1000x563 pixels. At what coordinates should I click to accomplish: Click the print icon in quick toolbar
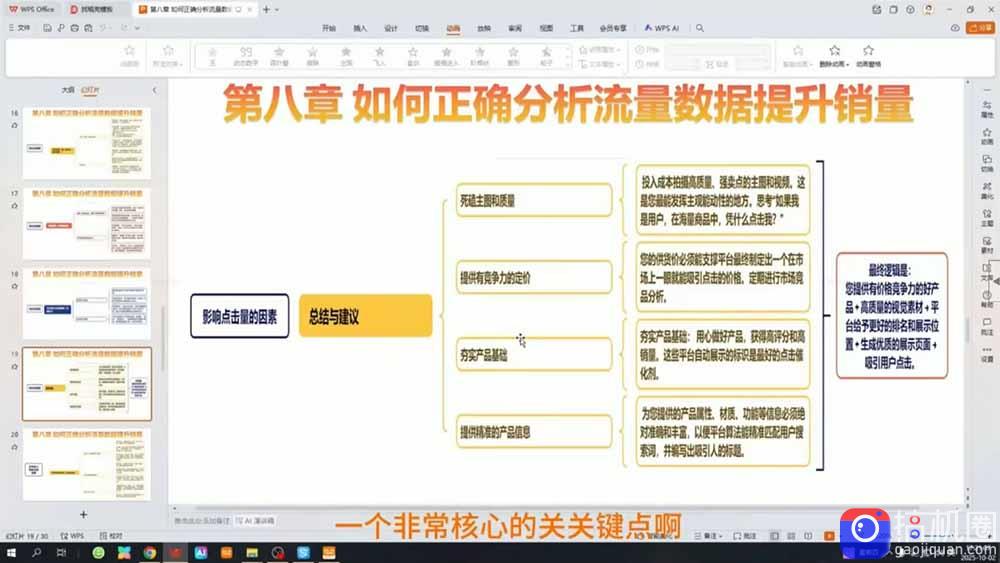[75, 28]
